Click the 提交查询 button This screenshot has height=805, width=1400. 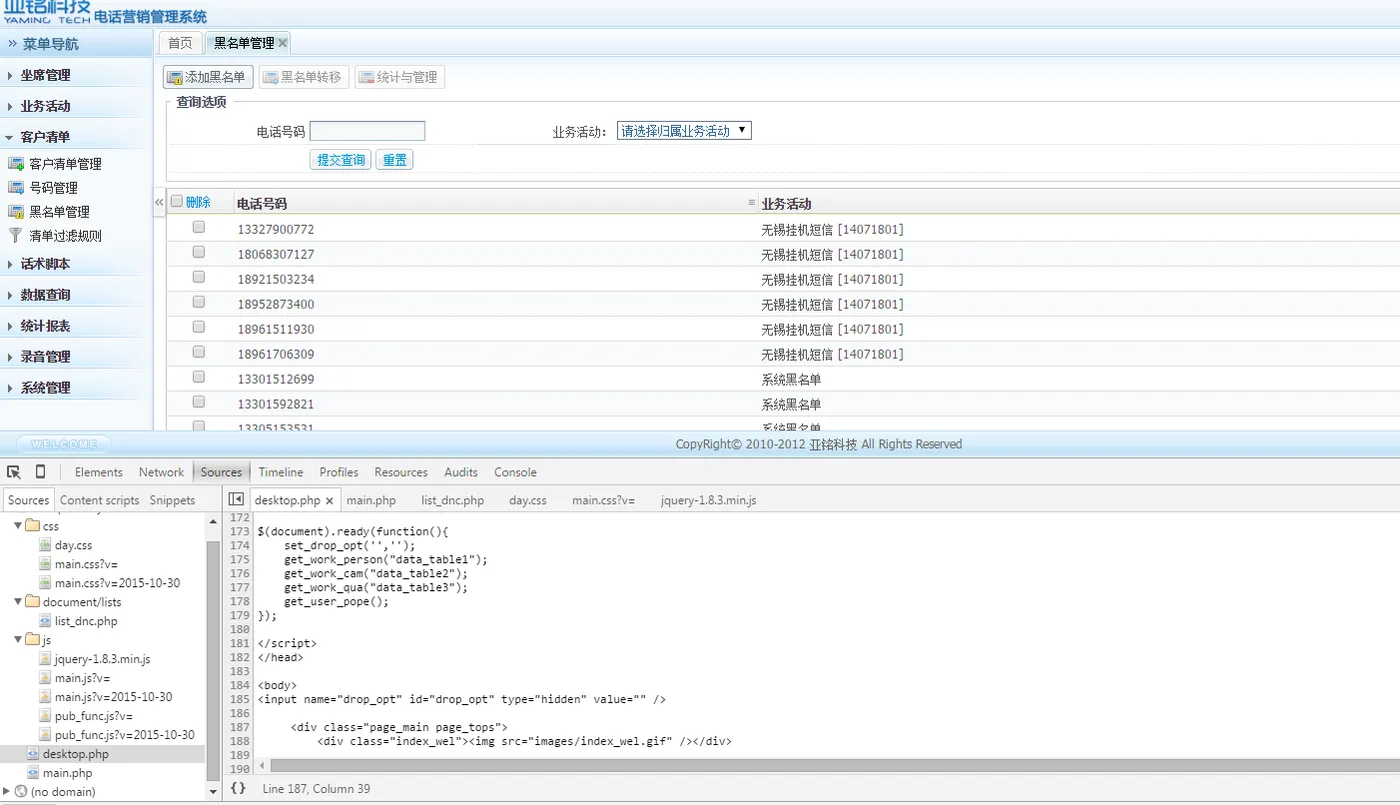tap(340, 160)
